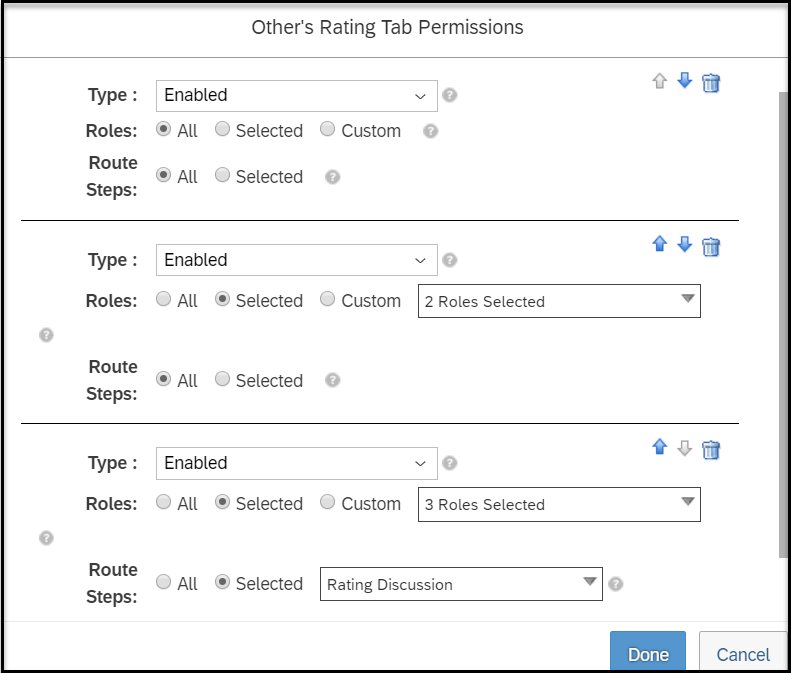Move second permission block up with blue arrow
The height and width of the screenshot is (673, 791).
click(659, 244)
